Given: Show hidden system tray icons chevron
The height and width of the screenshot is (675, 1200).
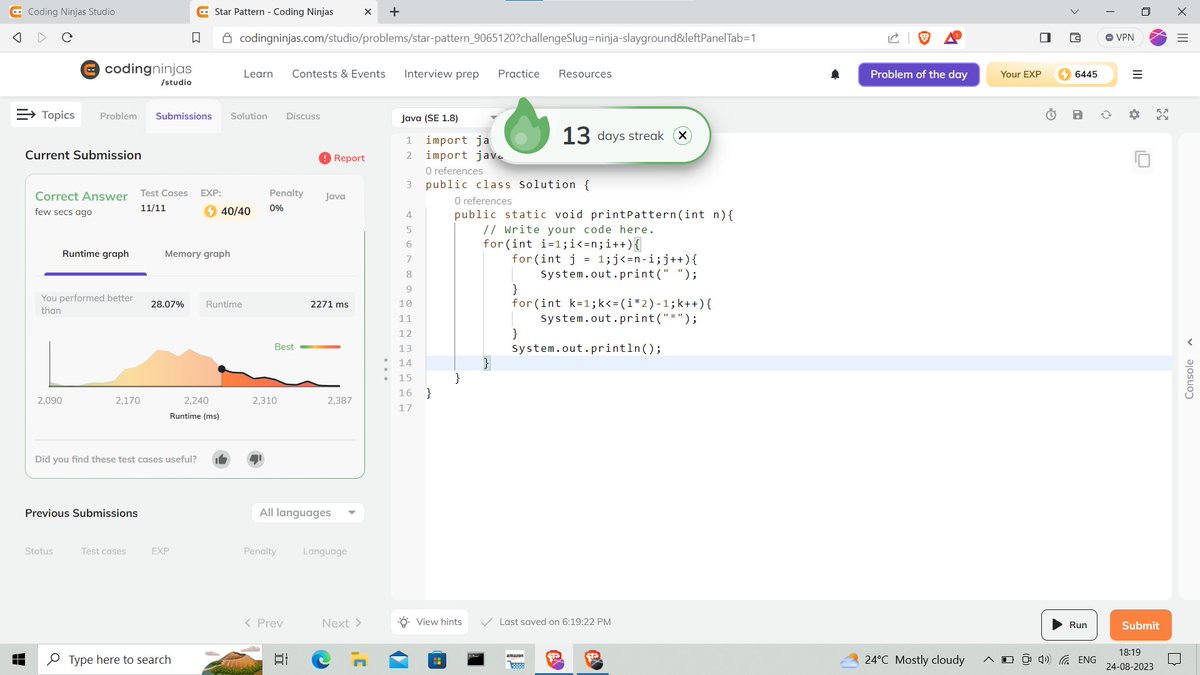Looking at the screenshot, I should (x=988, y=660).
